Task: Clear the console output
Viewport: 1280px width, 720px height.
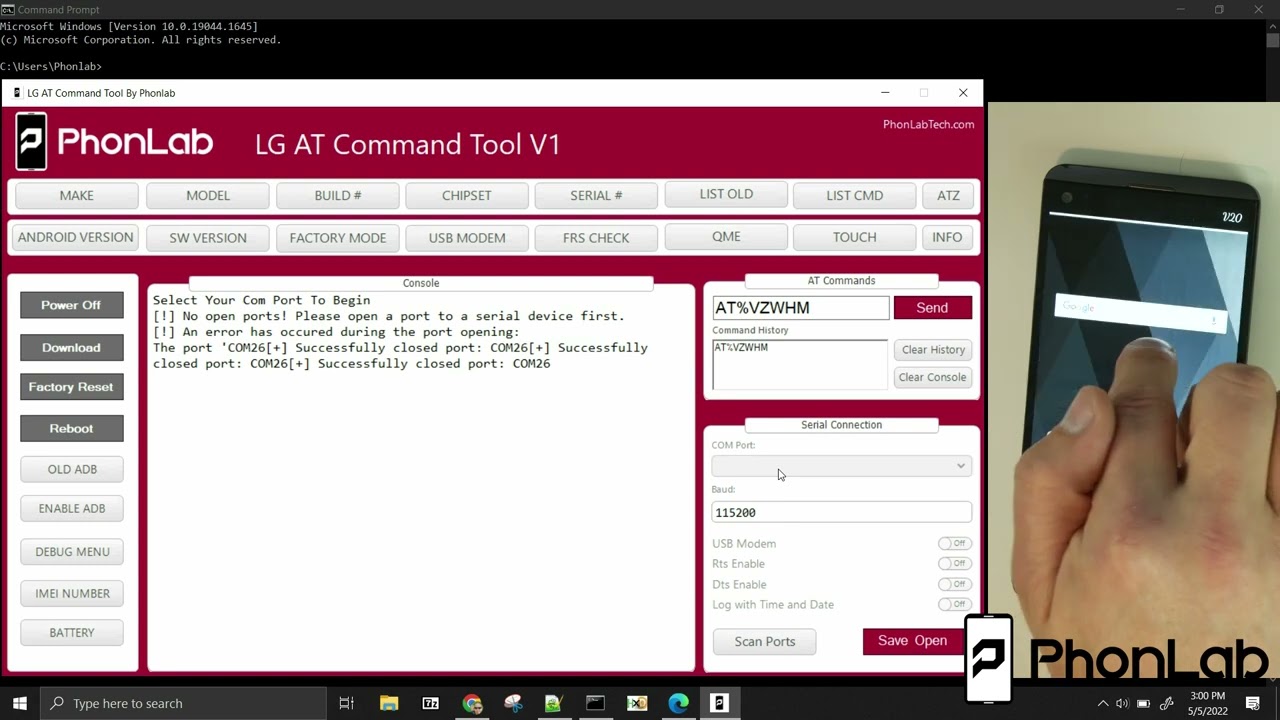Action: (x=932, y=377)
